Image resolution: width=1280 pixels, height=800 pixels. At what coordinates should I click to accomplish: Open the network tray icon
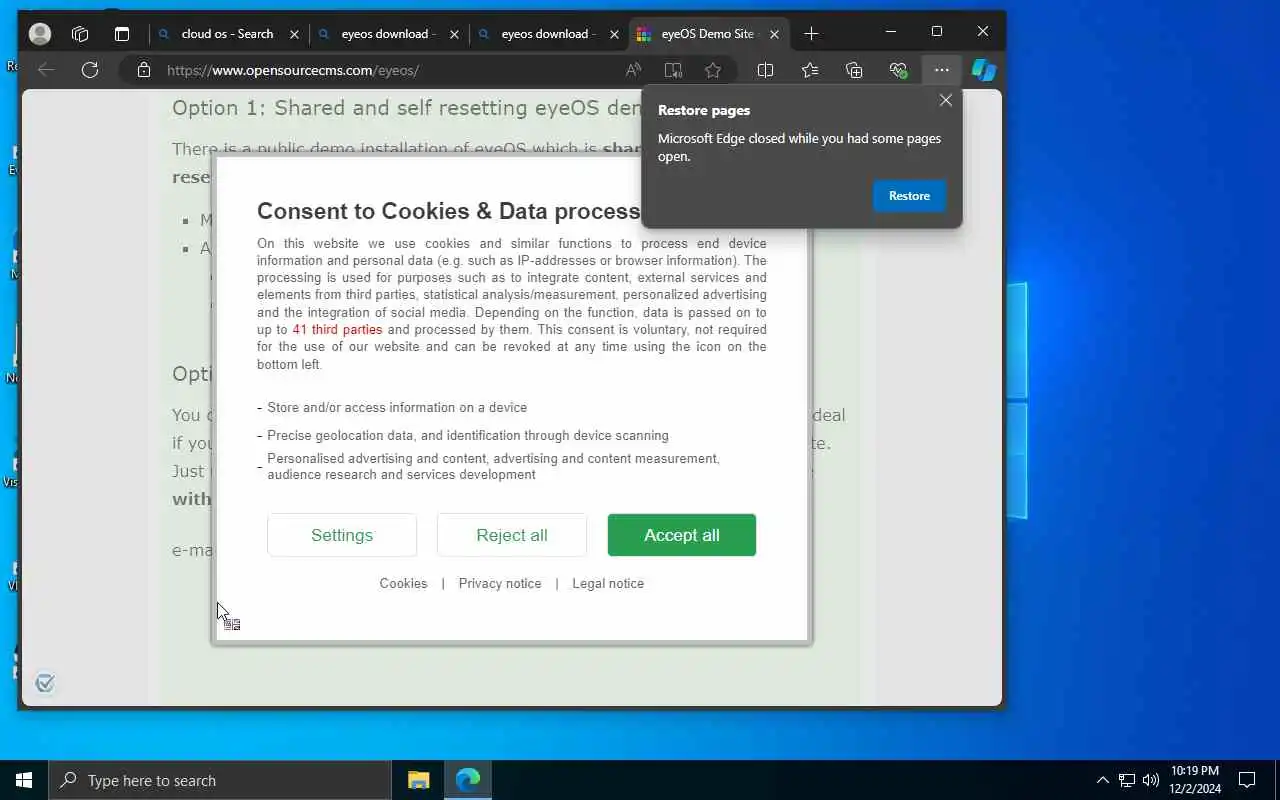coord(1126,780)
